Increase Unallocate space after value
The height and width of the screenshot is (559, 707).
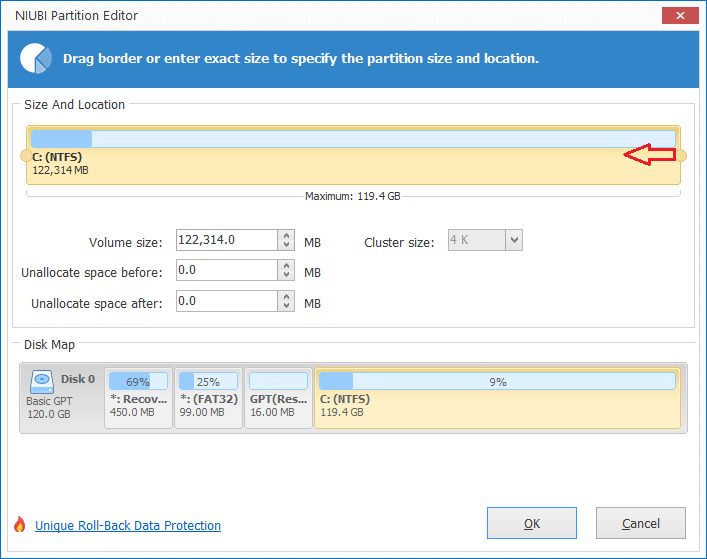point(286,296)
